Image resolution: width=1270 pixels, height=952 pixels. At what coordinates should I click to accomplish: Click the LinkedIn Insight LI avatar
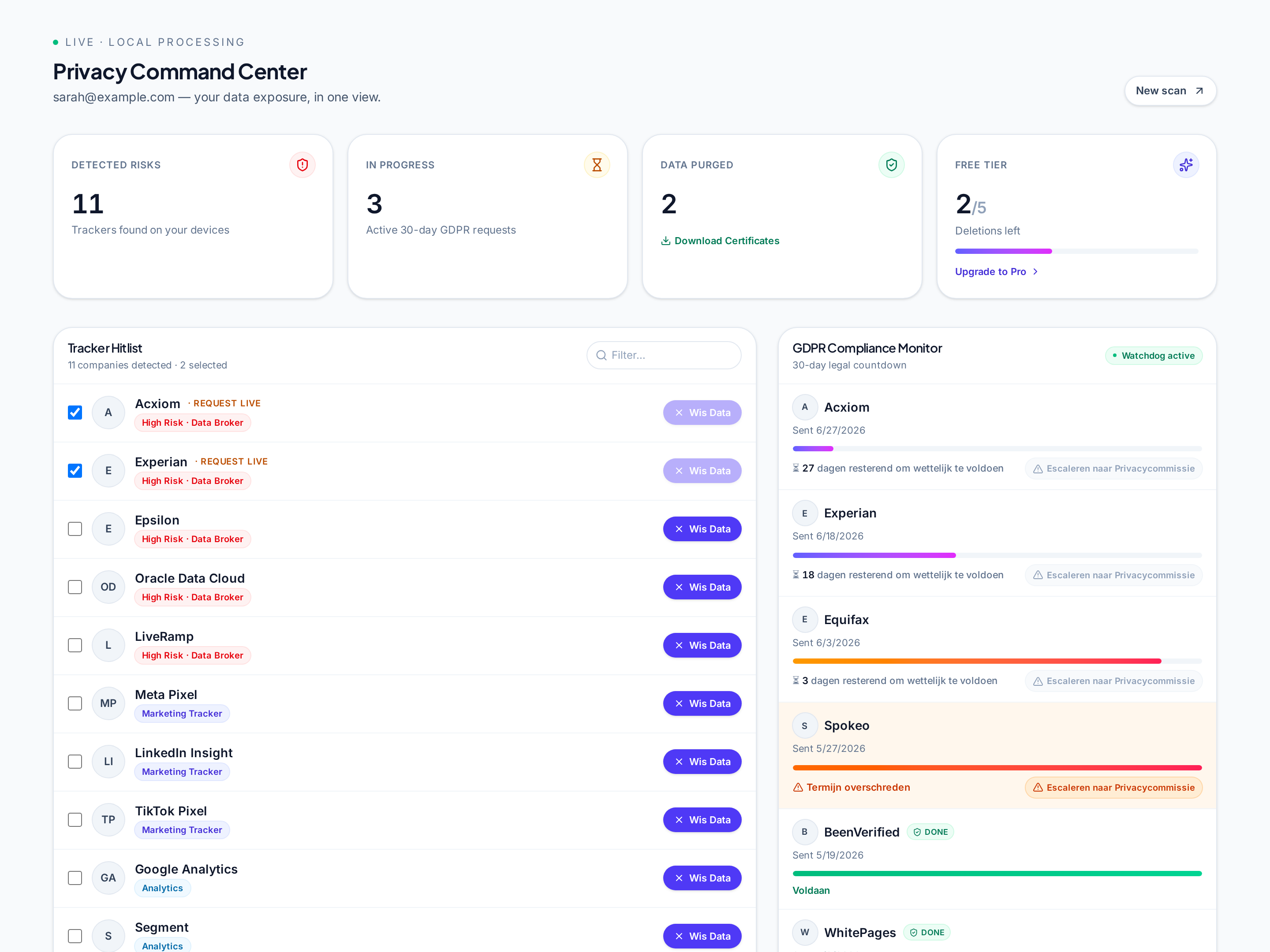coord(108,762)
